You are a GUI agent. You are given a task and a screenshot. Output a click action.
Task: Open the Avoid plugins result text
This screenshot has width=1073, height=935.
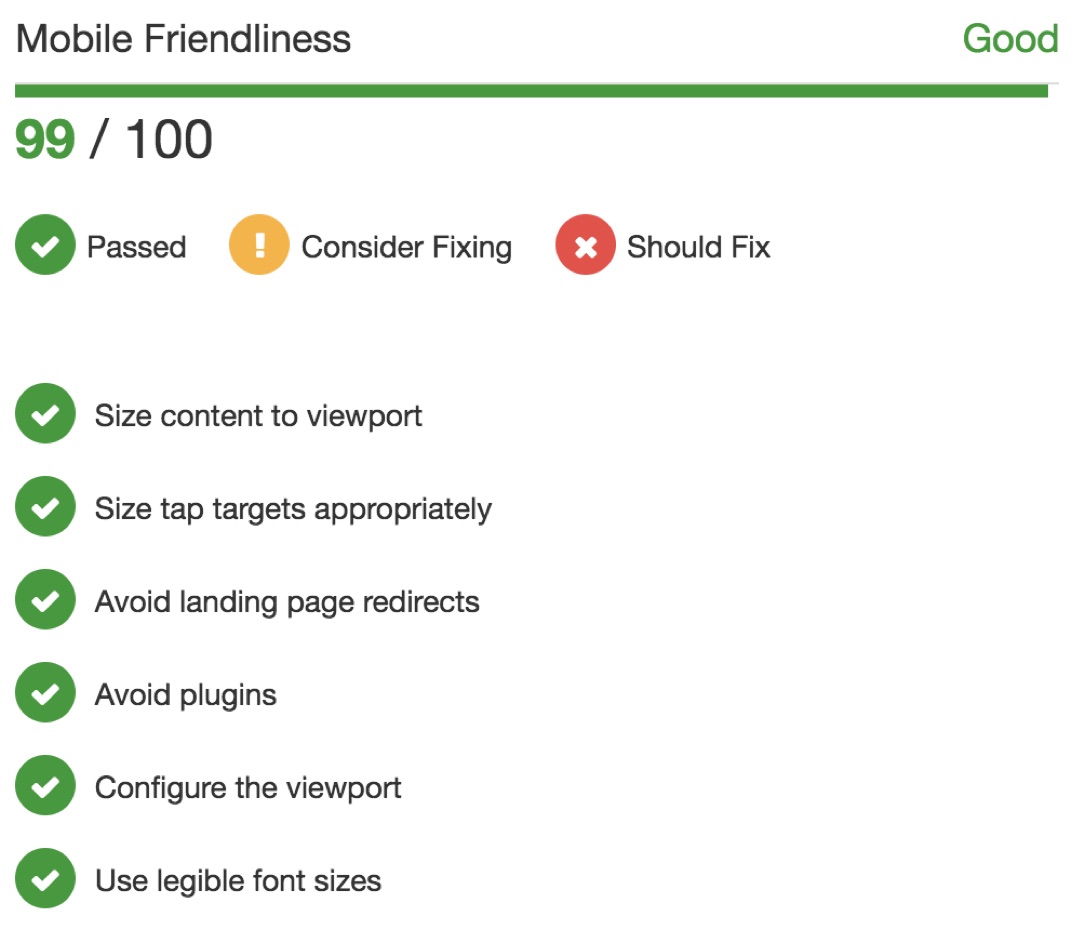click(185, 696)
